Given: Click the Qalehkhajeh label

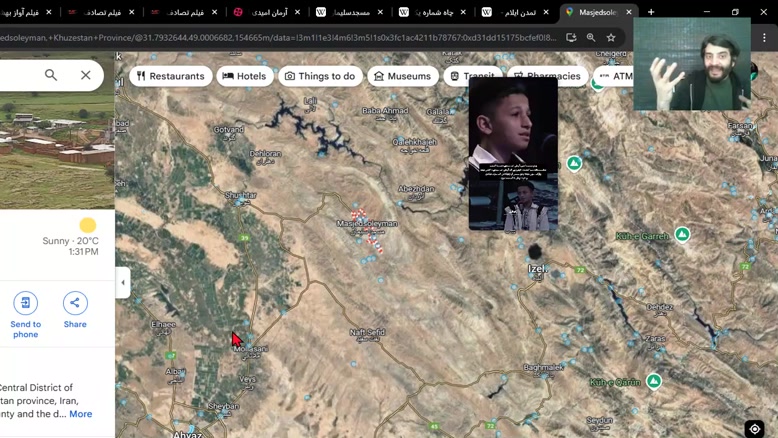Looking at the screenshot, I should [414, 142].
